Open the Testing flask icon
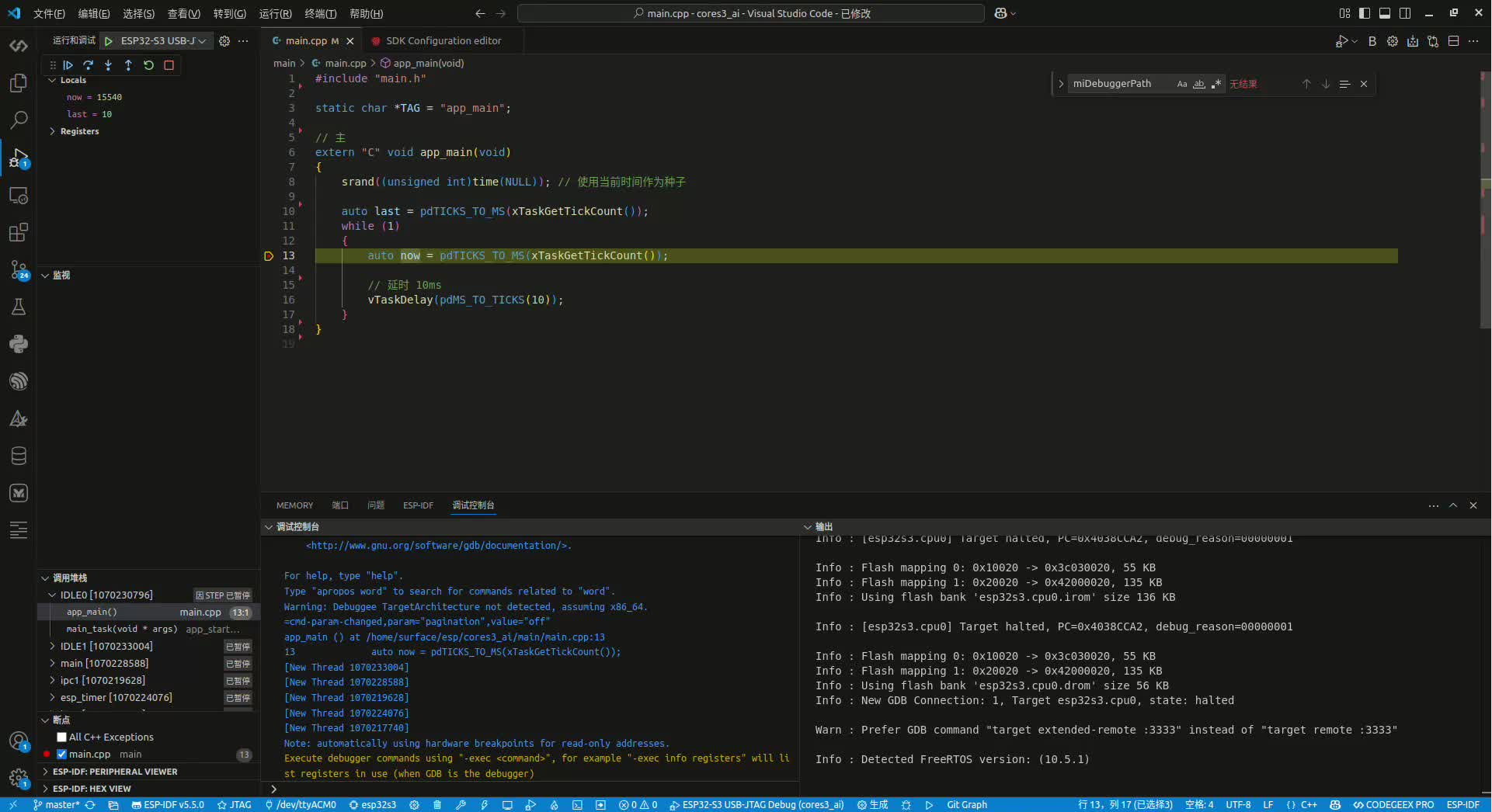1492x812 pixels. click(19, 307)
